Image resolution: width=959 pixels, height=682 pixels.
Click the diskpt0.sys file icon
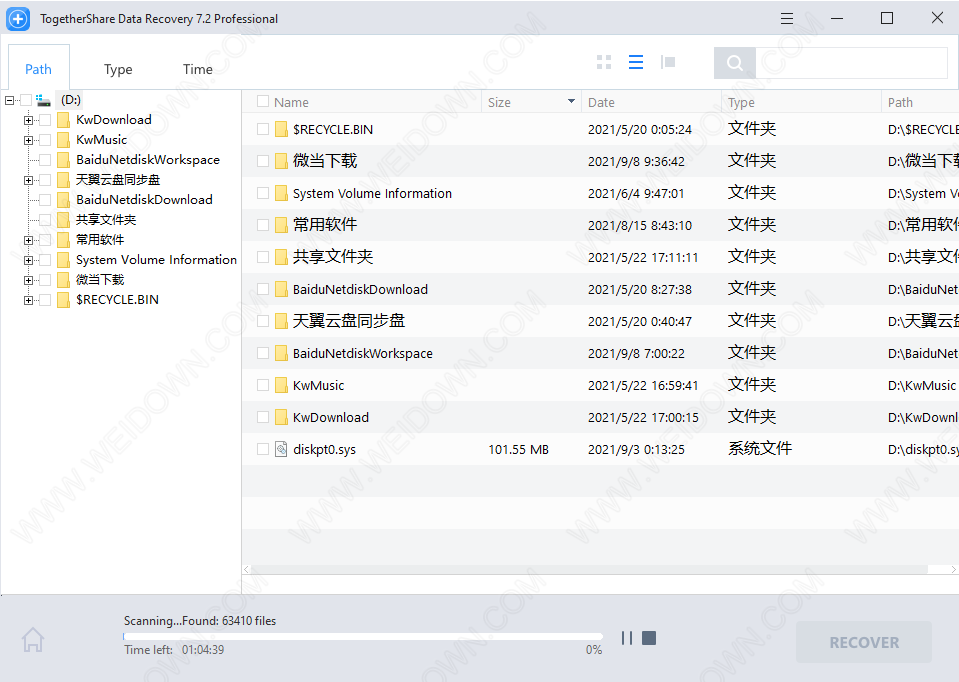click(x=281, y=449)
